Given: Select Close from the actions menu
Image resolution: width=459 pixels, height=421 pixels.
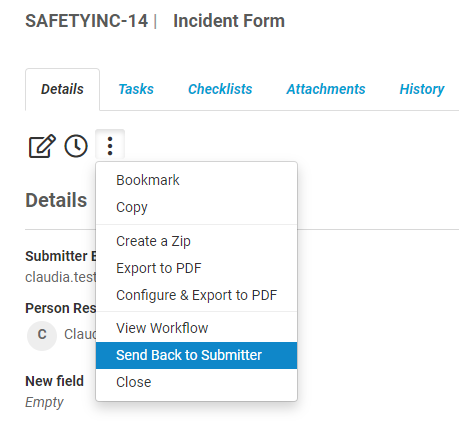Looking at the screenshot, I should [196, 382].
